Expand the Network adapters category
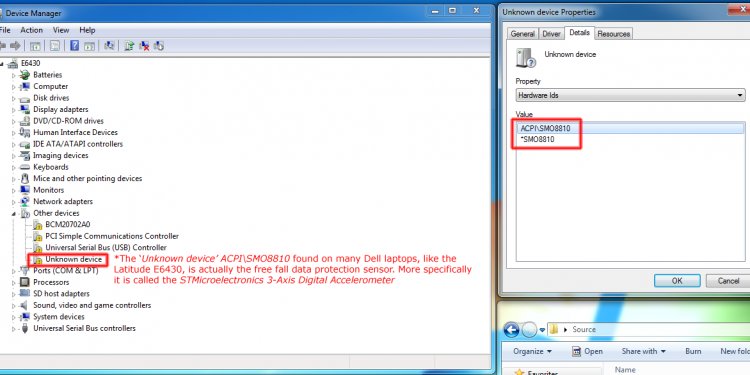The image size is (750, 375). (x=14, y=202)
